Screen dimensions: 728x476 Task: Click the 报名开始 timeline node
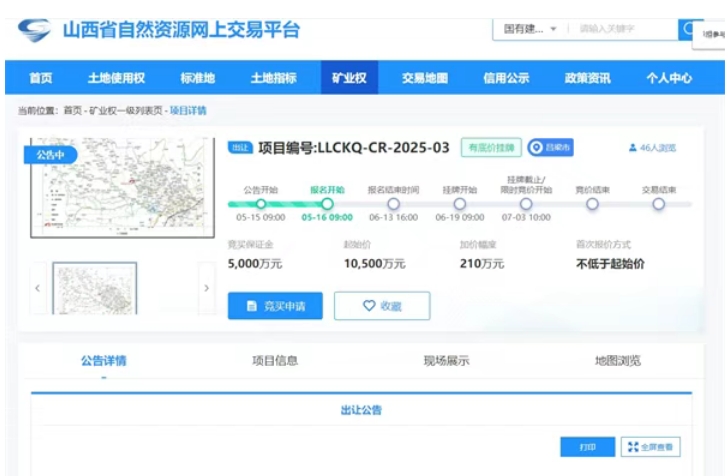pyautogui.click(x=327, y=204)
